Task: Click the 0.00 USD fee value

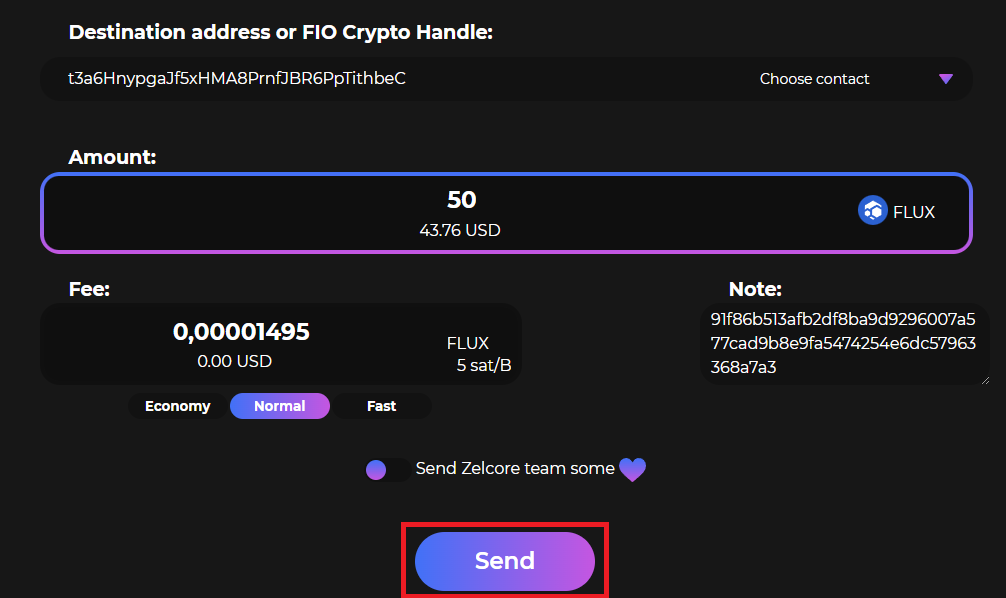Action: [x=235, y=361]
